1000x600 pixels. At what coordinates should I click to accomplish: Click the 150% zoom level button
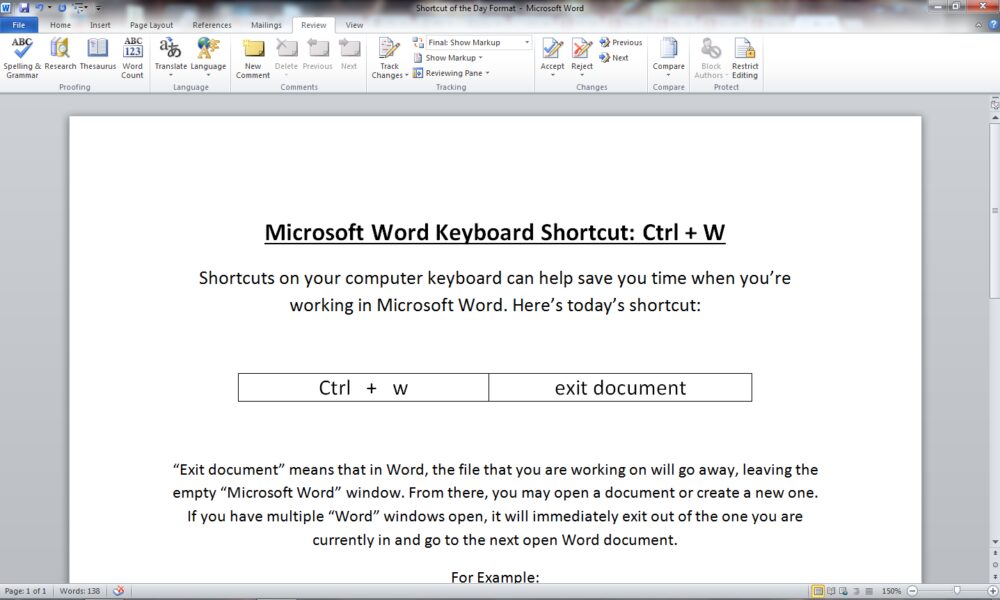click(x=891, y=591)
